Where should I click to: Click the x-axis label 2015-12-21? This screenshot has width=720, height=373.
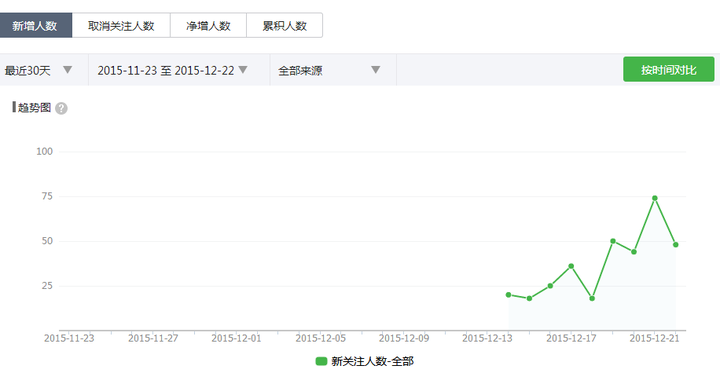coord(654,338)
